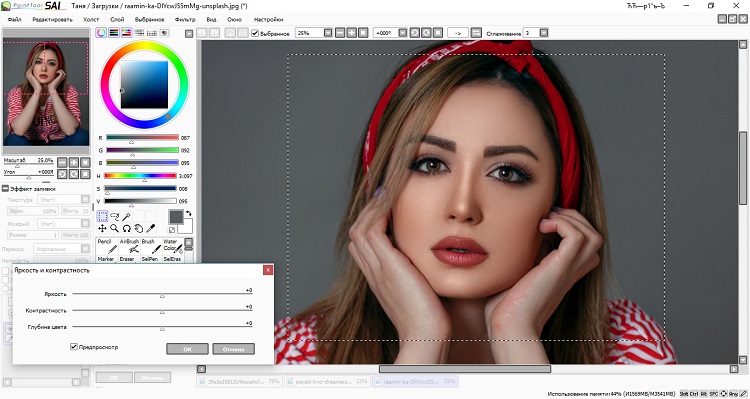Switch to raamin-ka document tab
The image size is (750, 399).
(x=414, y=381)
